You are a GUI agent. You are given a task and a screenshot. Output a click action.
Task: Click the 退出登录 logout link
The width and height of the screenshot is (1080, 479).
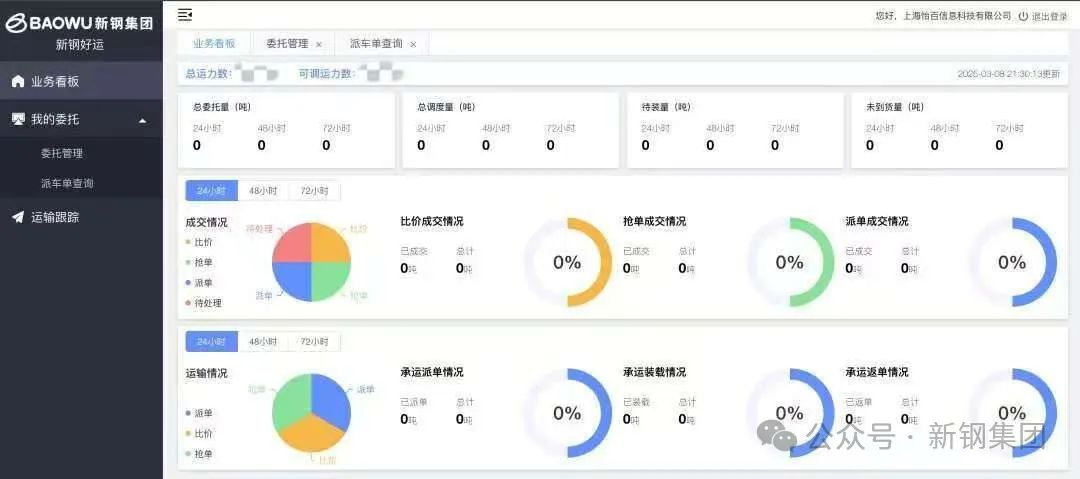click(x=1049, y=16)
